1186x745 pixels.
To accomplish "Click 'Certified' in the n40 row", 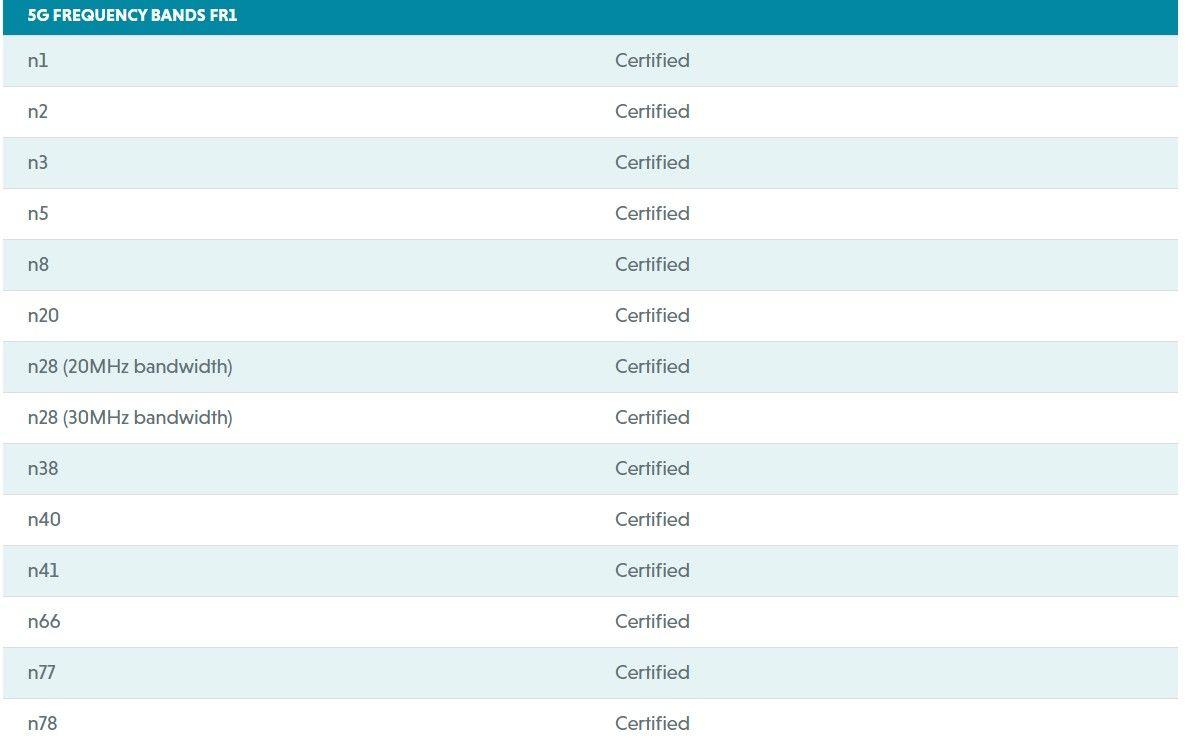I will click(x=652, y=520).
